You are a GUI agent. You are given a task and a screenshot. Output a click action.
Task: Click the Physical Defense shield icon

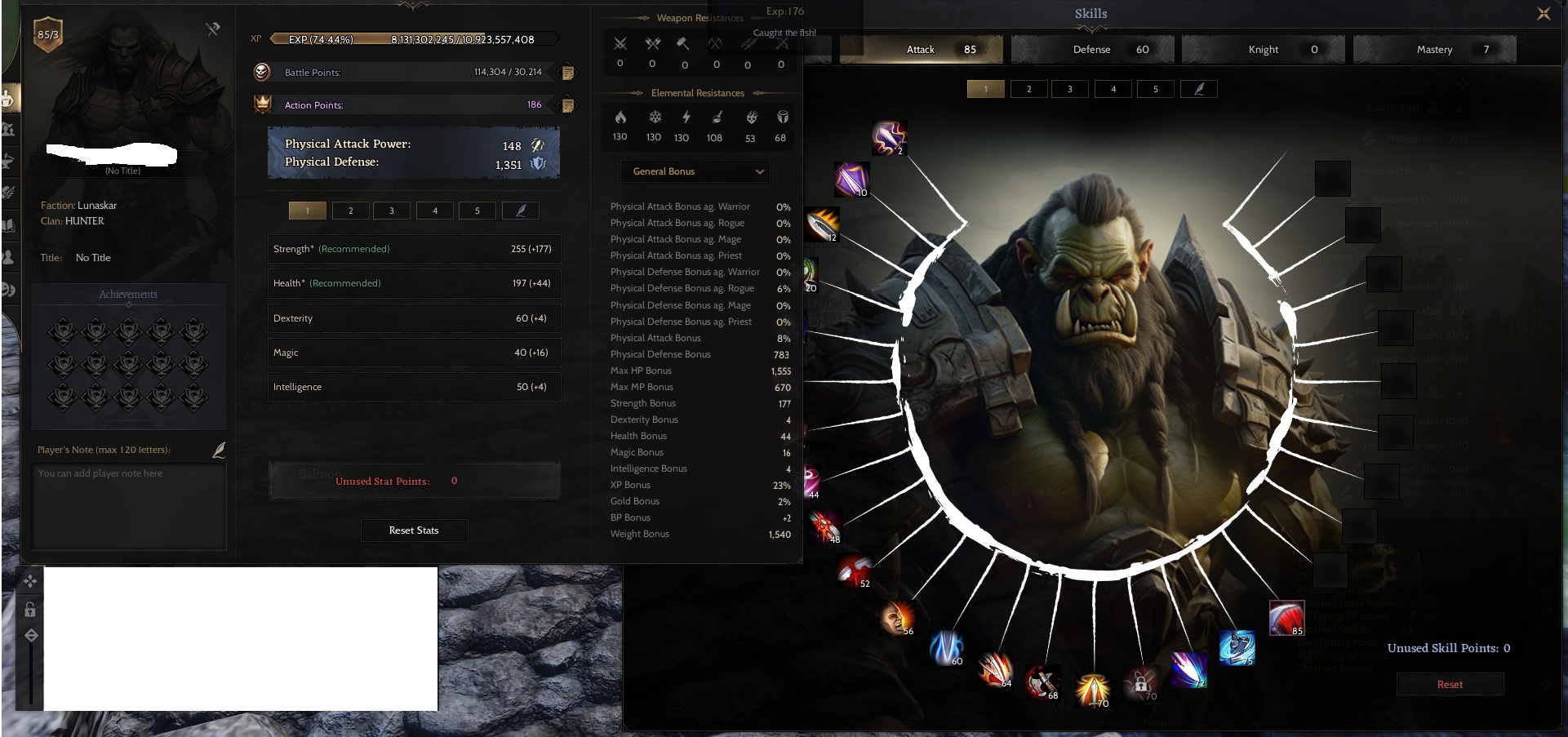coord(538,163)
